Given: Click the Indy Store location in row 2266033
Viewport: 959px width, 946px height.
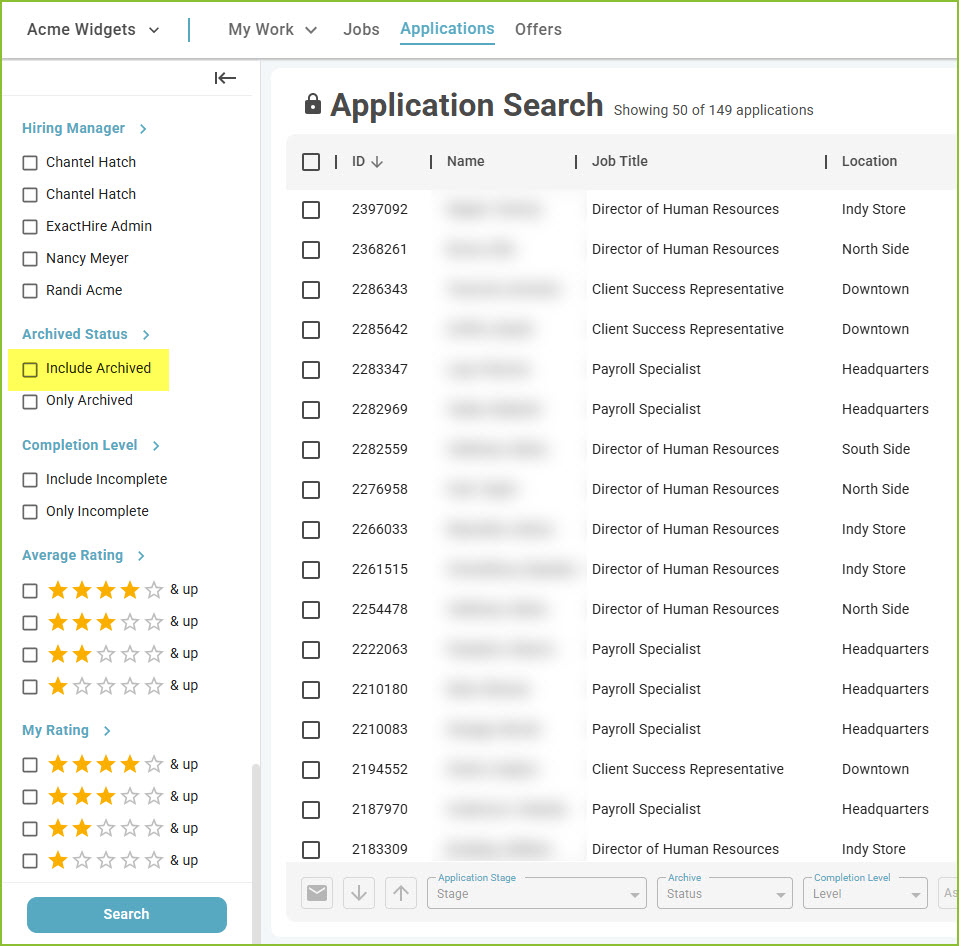Looking at the screenshot, I should pyautogui.click(x=873, y=530).
